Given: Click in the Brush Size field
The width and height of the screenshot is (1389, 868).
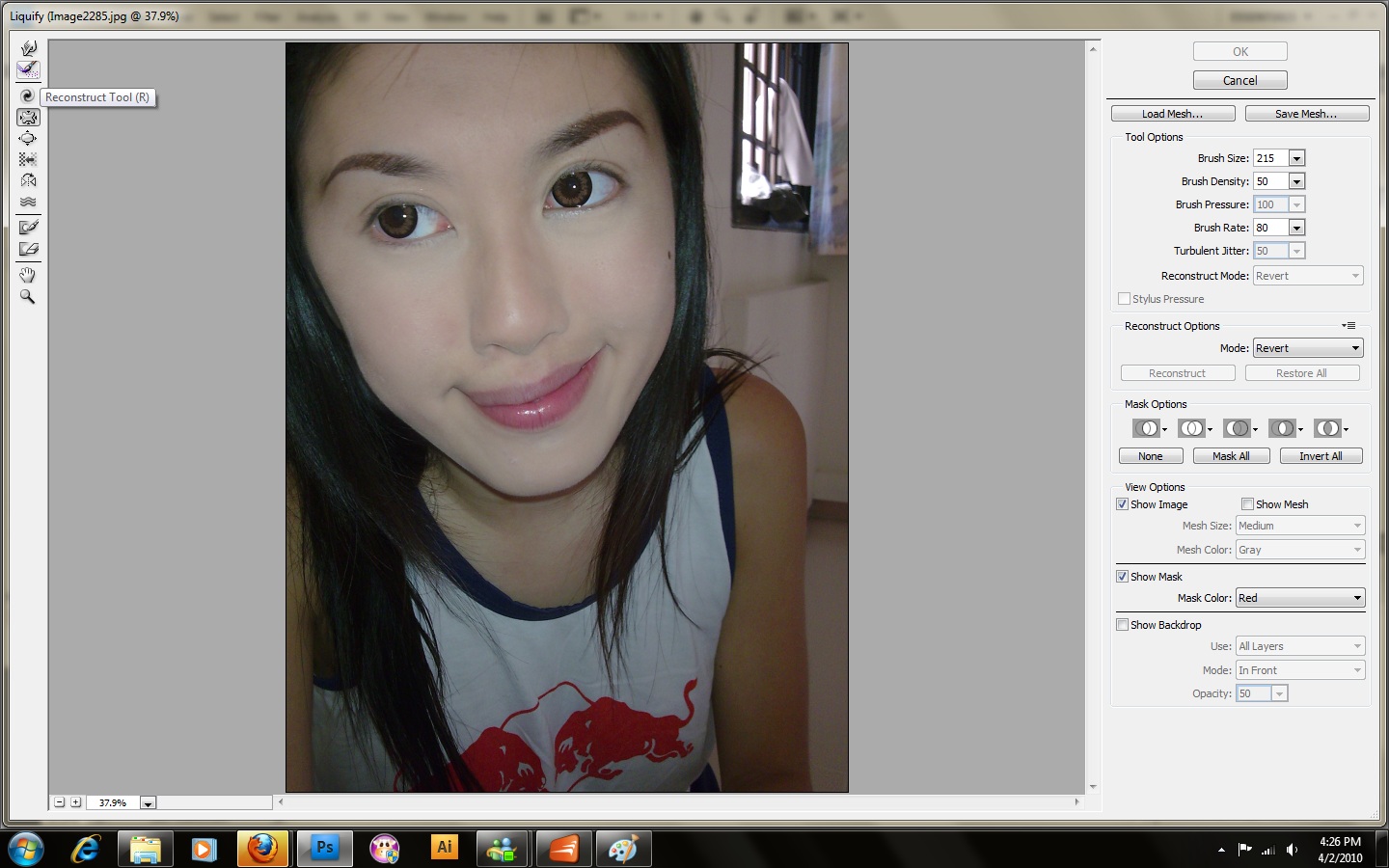Looking at the screenshot, I should (x=1270, y=158).
